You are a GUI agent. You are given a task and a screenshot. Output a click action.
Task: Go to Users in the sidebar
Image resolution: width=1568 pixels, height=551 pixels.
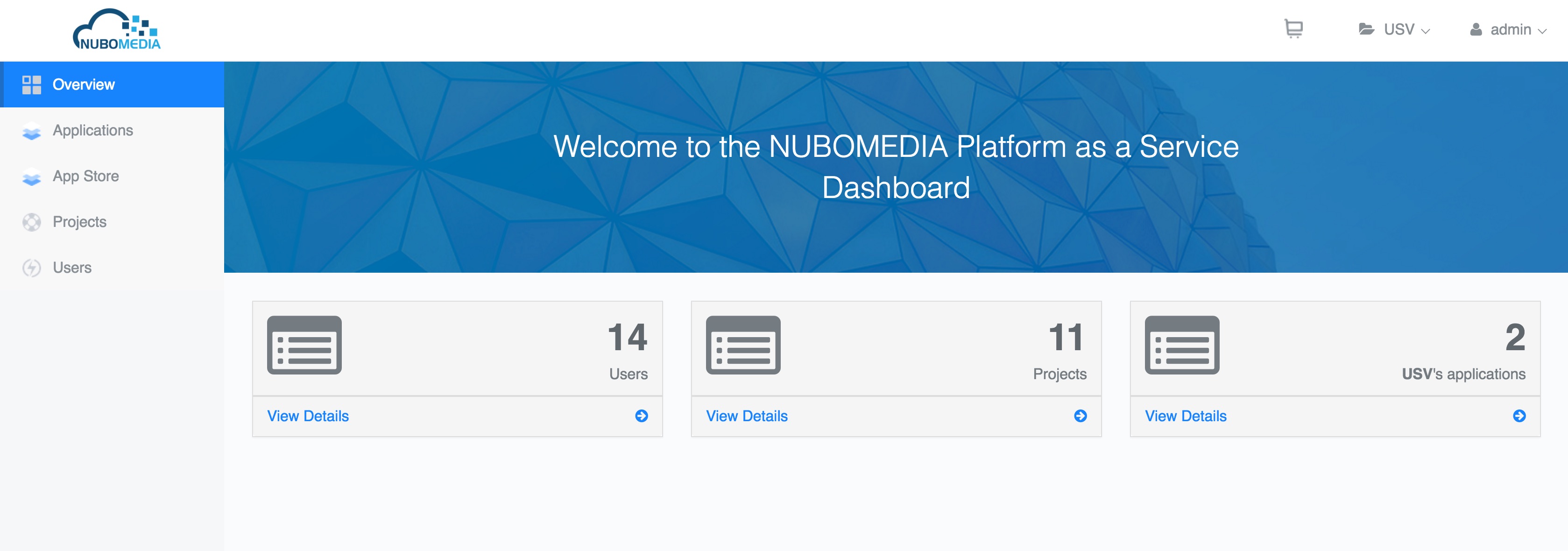(x=112, y=267)
